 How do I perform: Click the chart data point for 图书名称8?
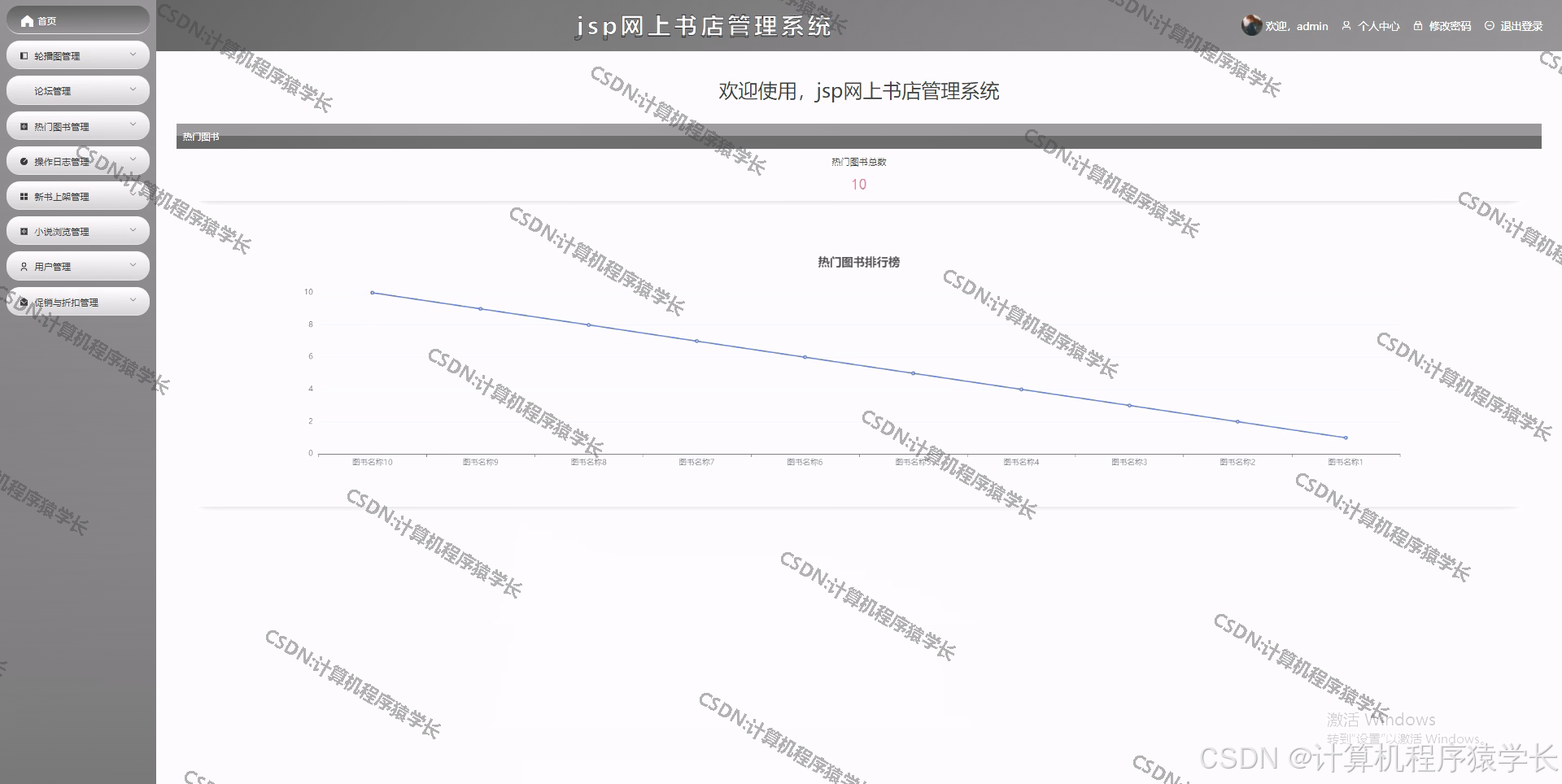click(x=589, y=325)
